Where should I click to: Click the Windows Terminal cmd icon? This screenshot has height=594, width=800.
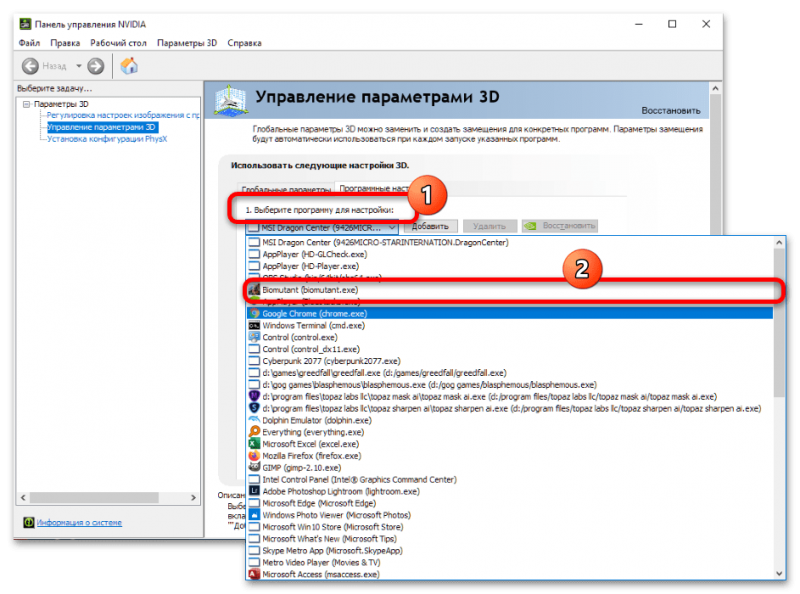[x=254, y=326]
